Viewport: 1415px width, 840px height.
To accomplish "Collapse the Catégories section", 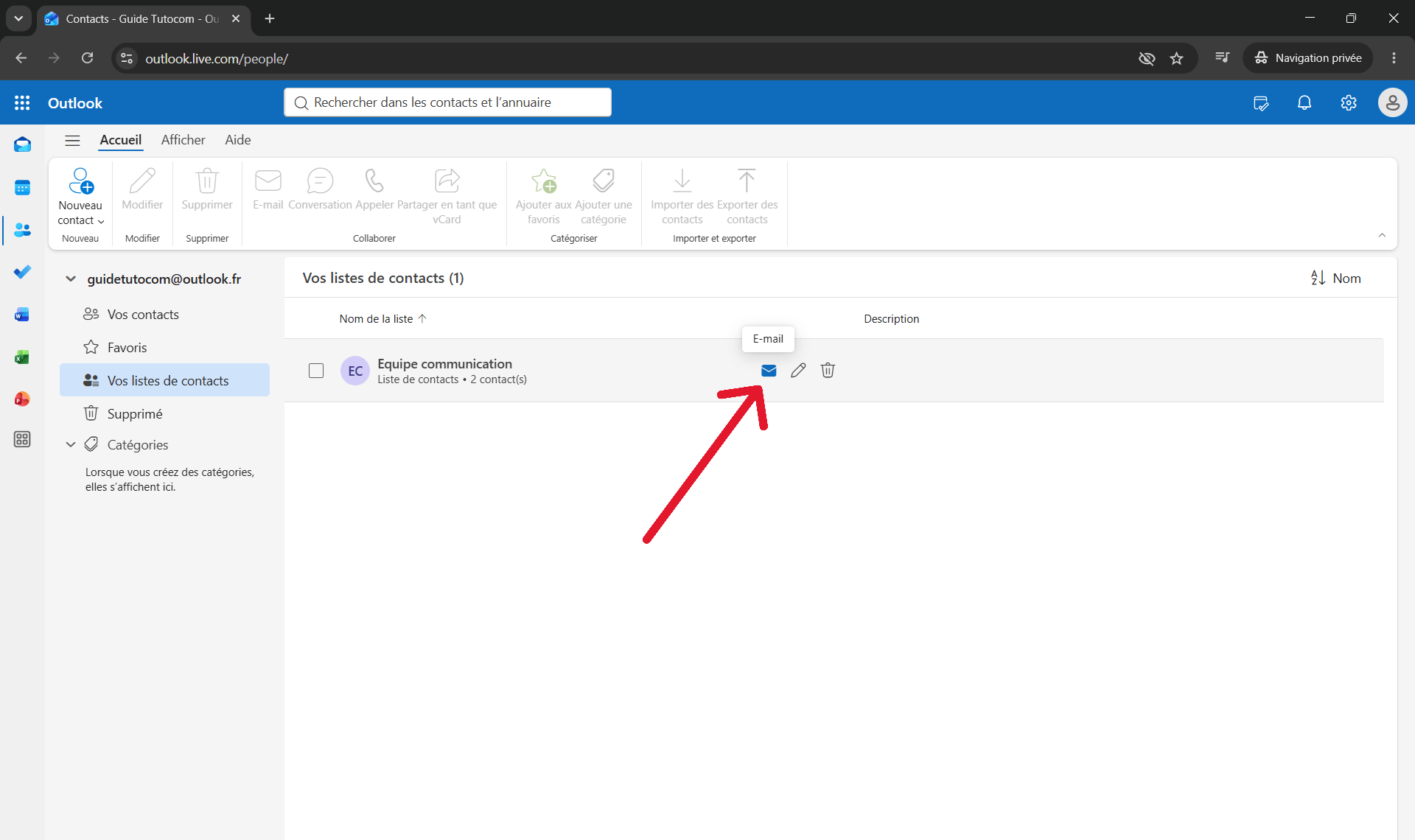I will [x=71, y=445].
